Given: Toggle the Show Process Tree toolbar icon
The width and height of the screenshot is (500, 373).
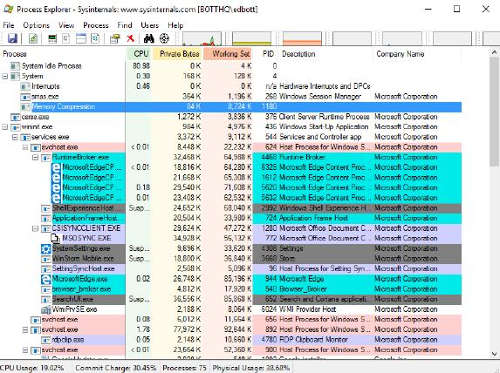Looking at the screenshot, I should point(66,39).
